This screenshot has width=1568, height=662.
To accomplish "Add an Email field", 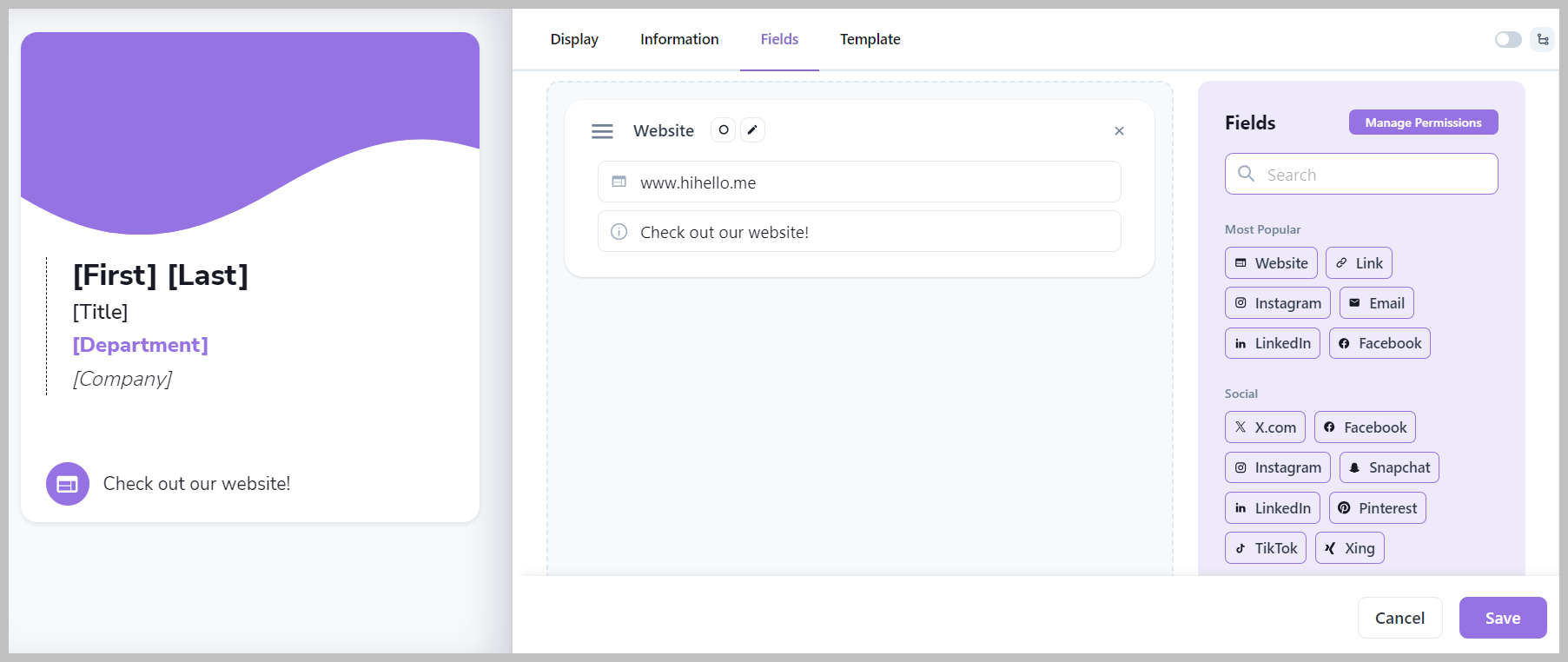I will [1376, 303].
